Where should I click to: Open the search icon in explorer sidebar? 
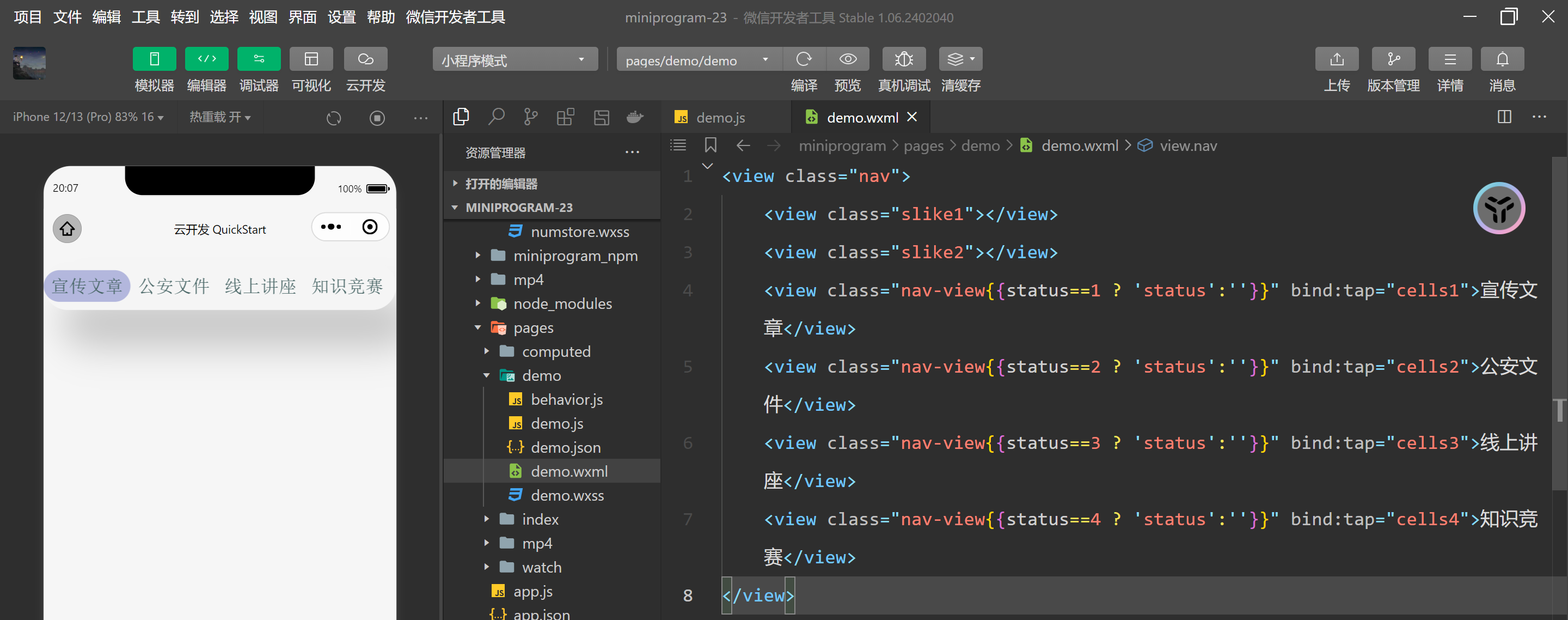coord(496,117)
